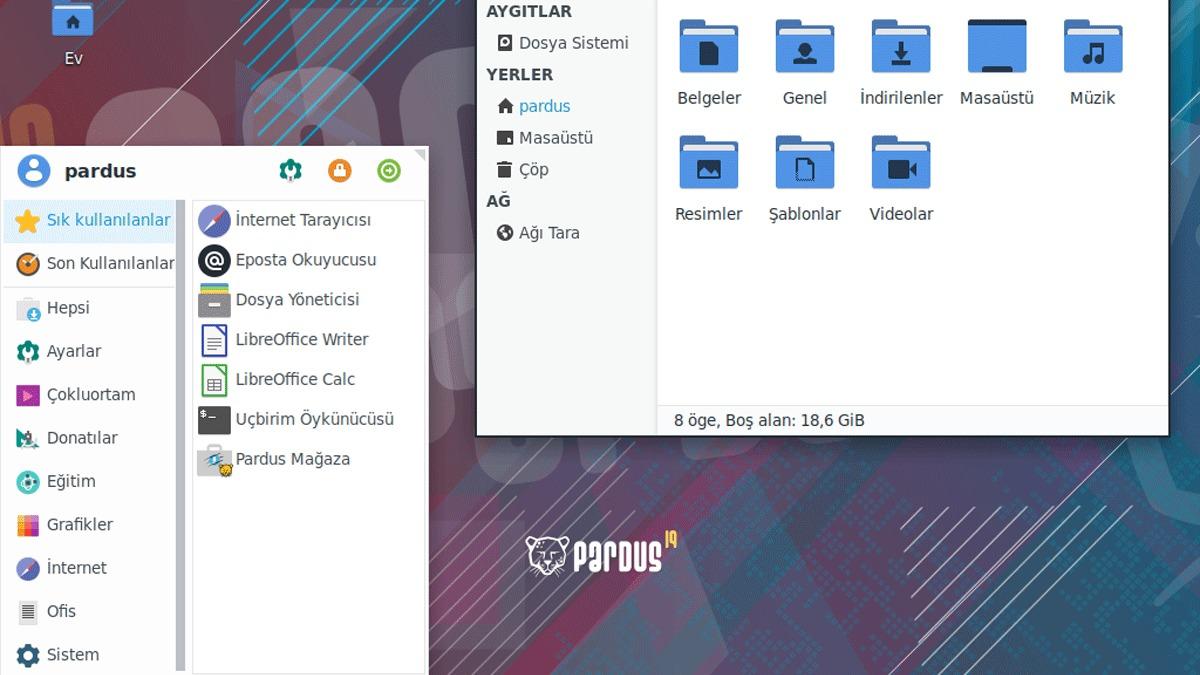Open settings from the menu header icon
This screenshot has height=675, width=1200.
click(290, 171)
